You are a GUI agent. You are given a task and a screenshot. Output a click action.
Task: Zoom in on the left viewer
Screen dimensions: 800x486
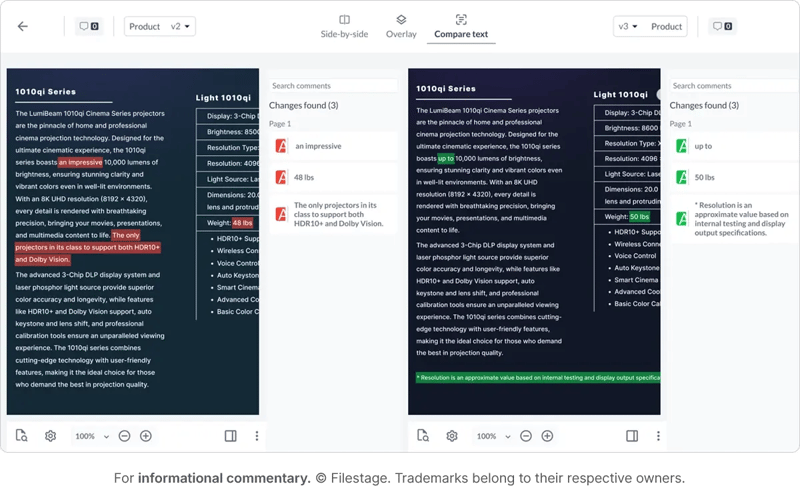click(146, 436)
